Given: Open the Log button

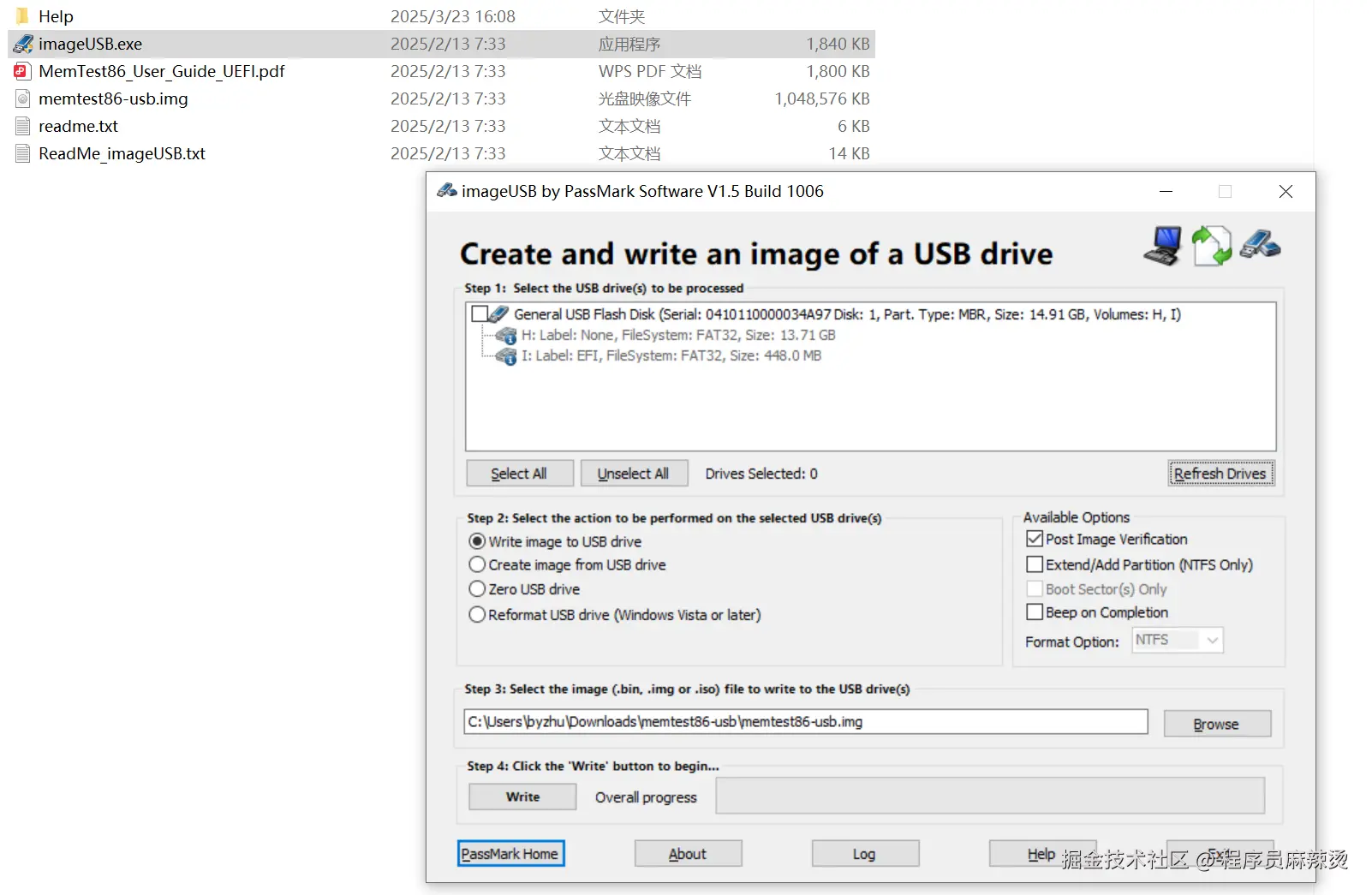Looking at the screenshot, I should (865, 854).
